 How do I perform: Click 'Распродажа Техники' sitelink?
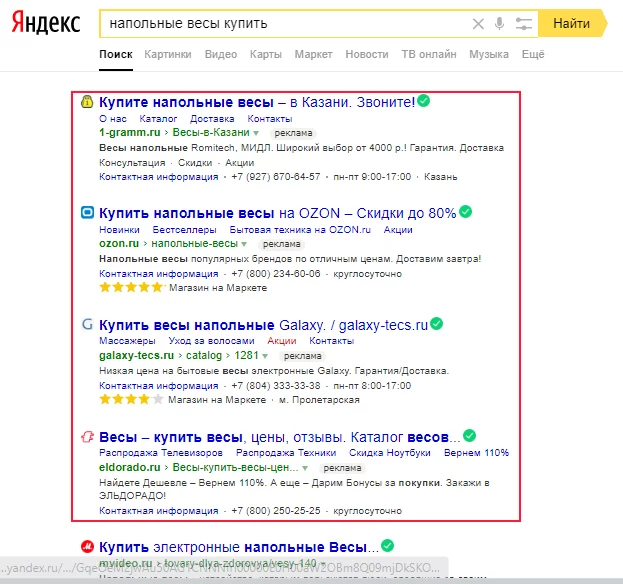286,453
